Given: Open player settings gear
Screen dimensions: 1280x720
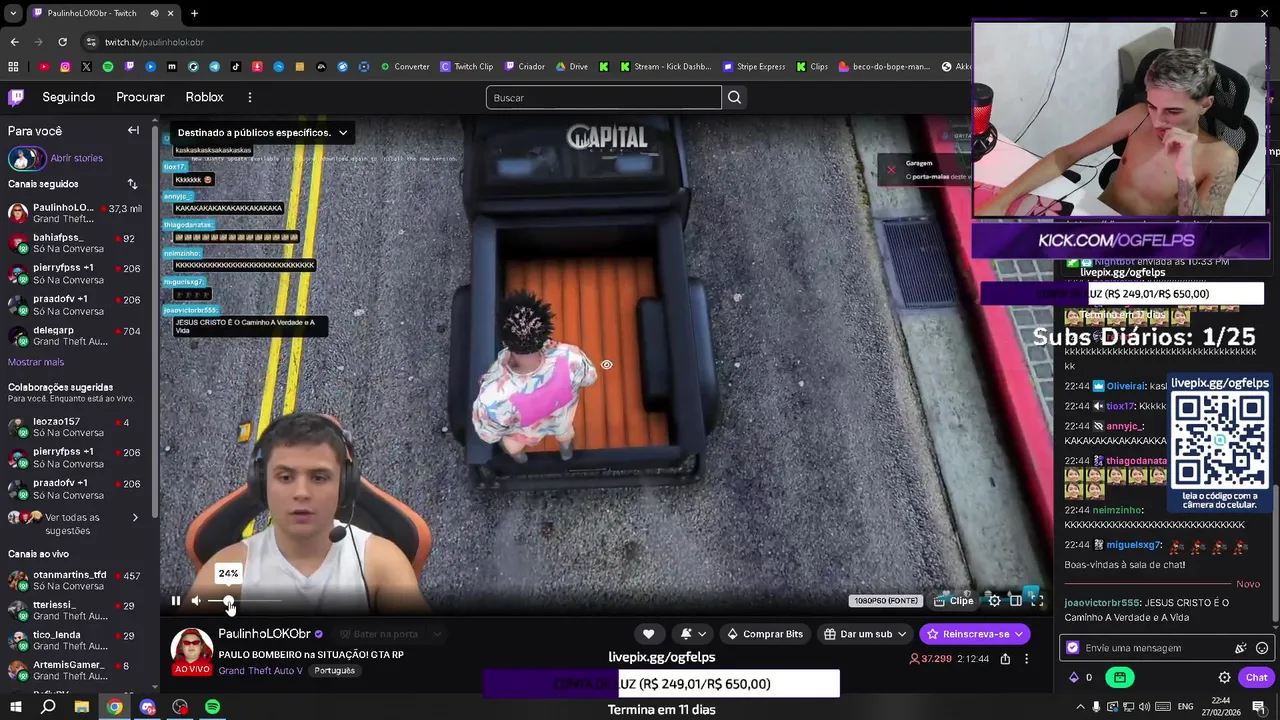Looking at the screenshot, I should coord(994,601).
